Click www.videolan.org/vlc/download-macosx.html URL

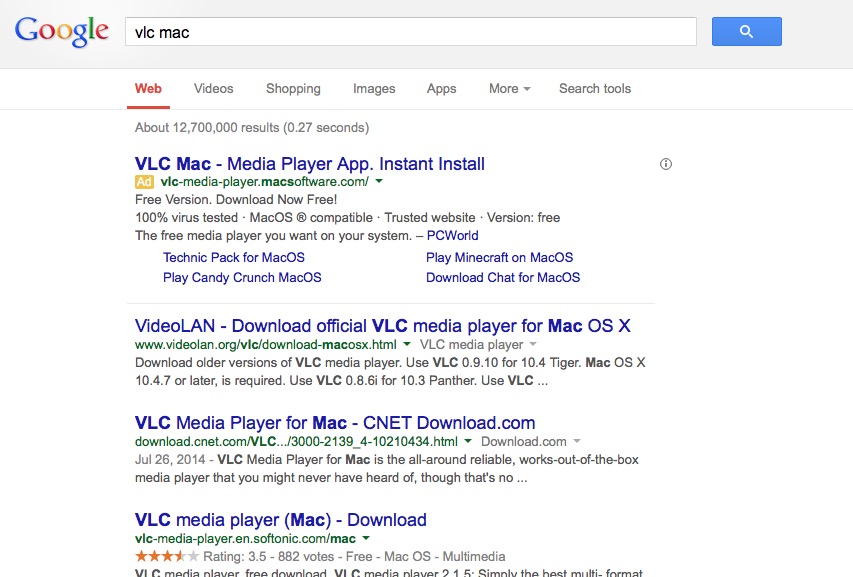265,344
